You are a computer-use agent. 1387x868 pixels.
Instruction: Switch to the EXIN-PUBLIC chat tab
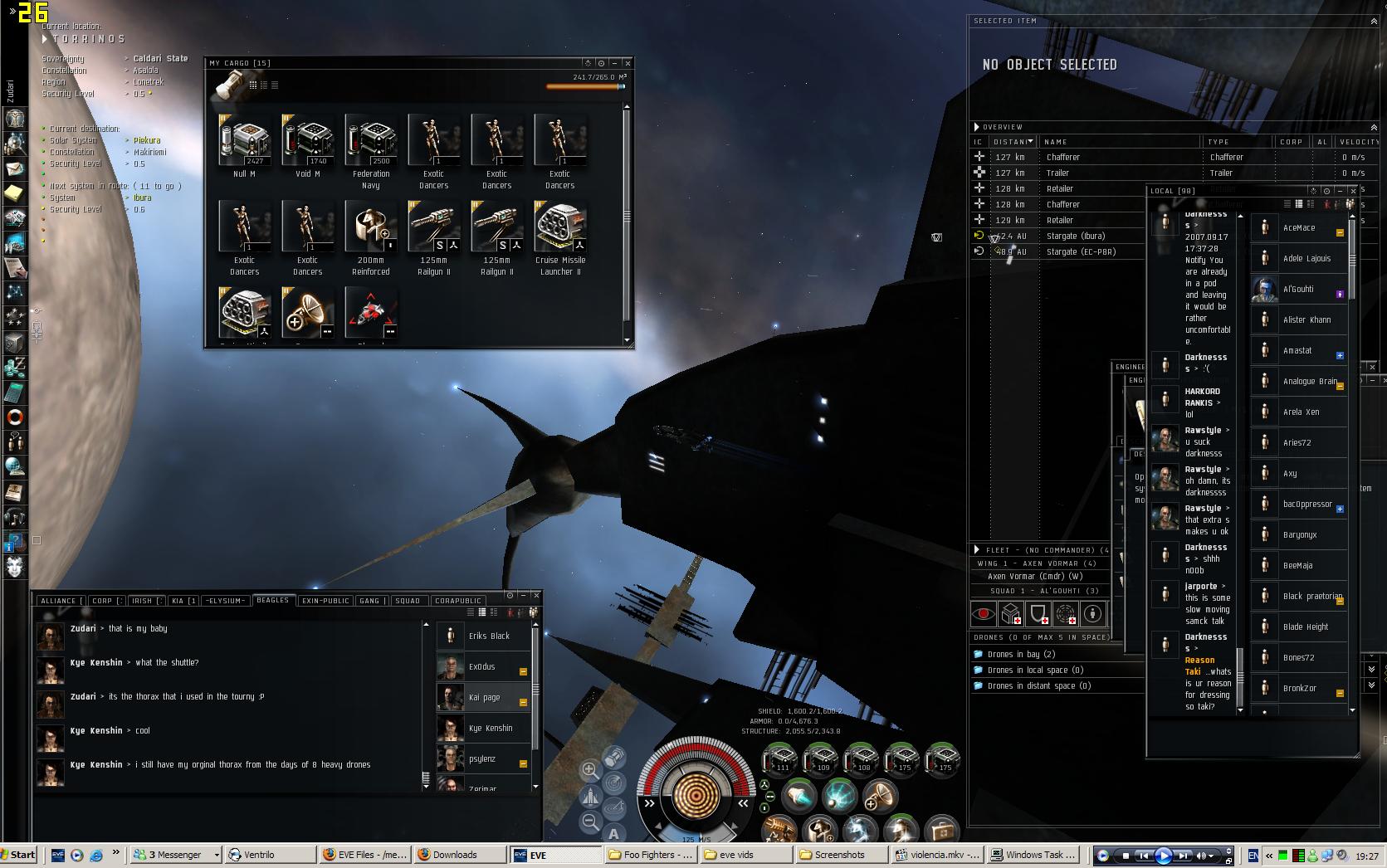[325, 601]
